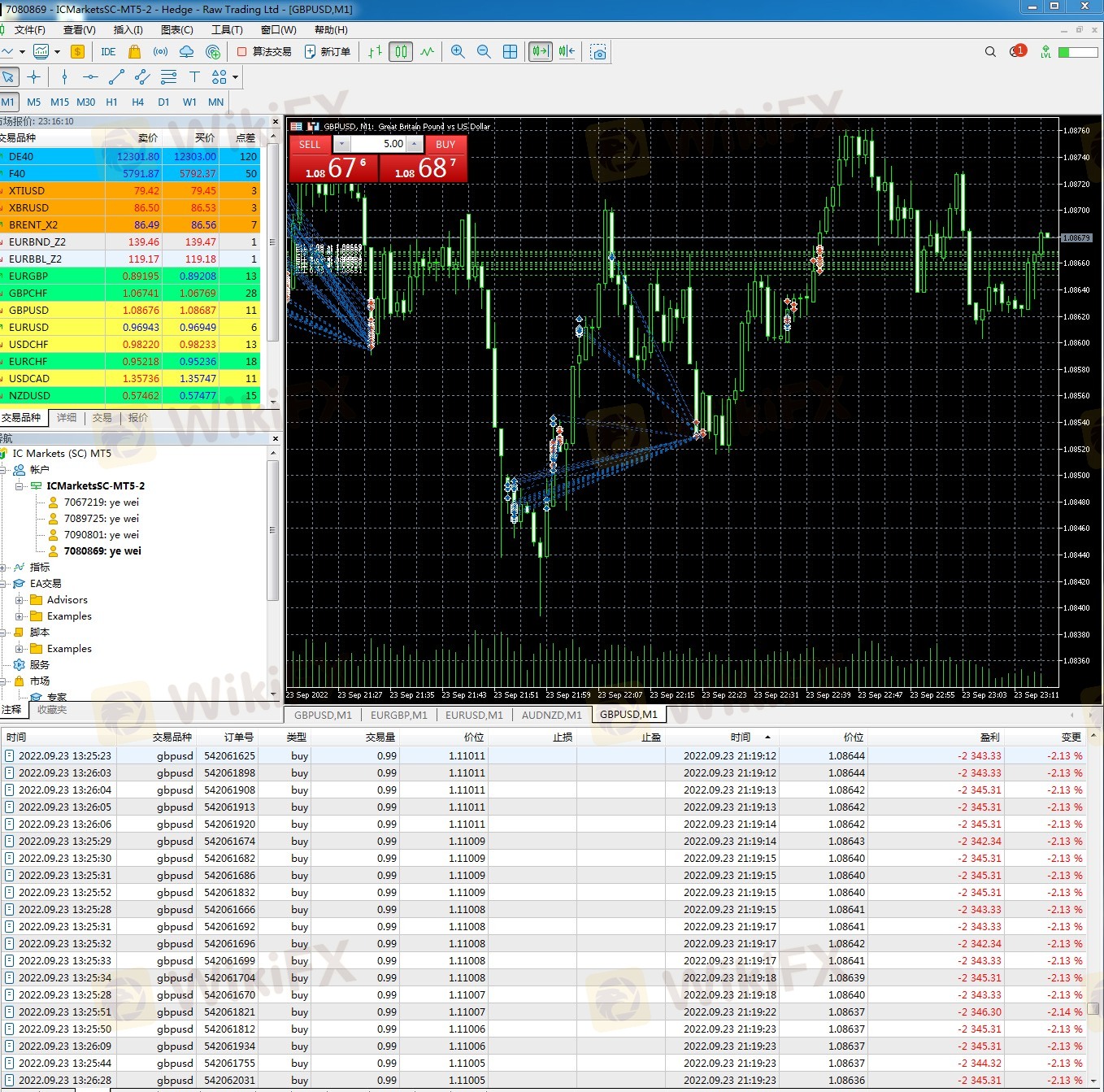Screen dimensions: 1104x1092
Task: Open the drawing objects dropdown arrow
Action: pos(236,77)
